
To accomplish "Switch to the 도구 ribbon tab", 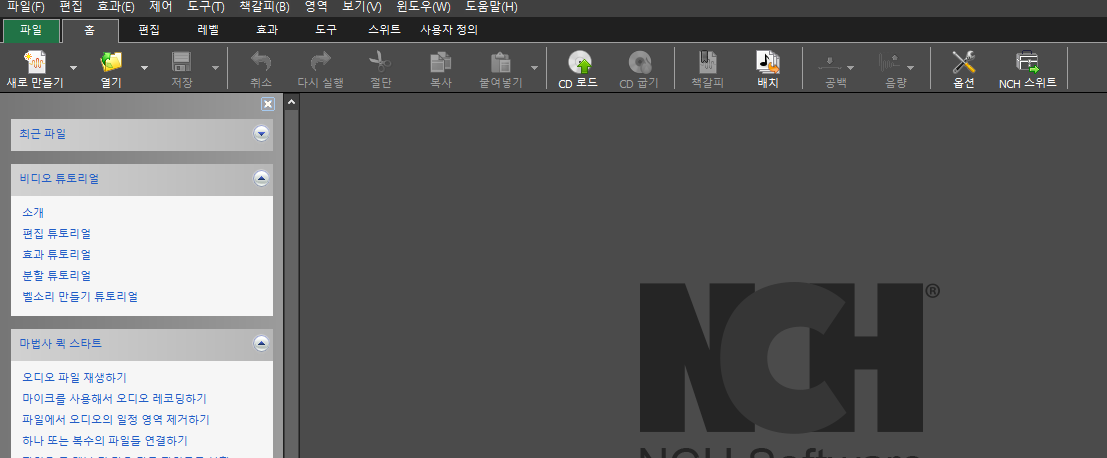I will [325, 30].
